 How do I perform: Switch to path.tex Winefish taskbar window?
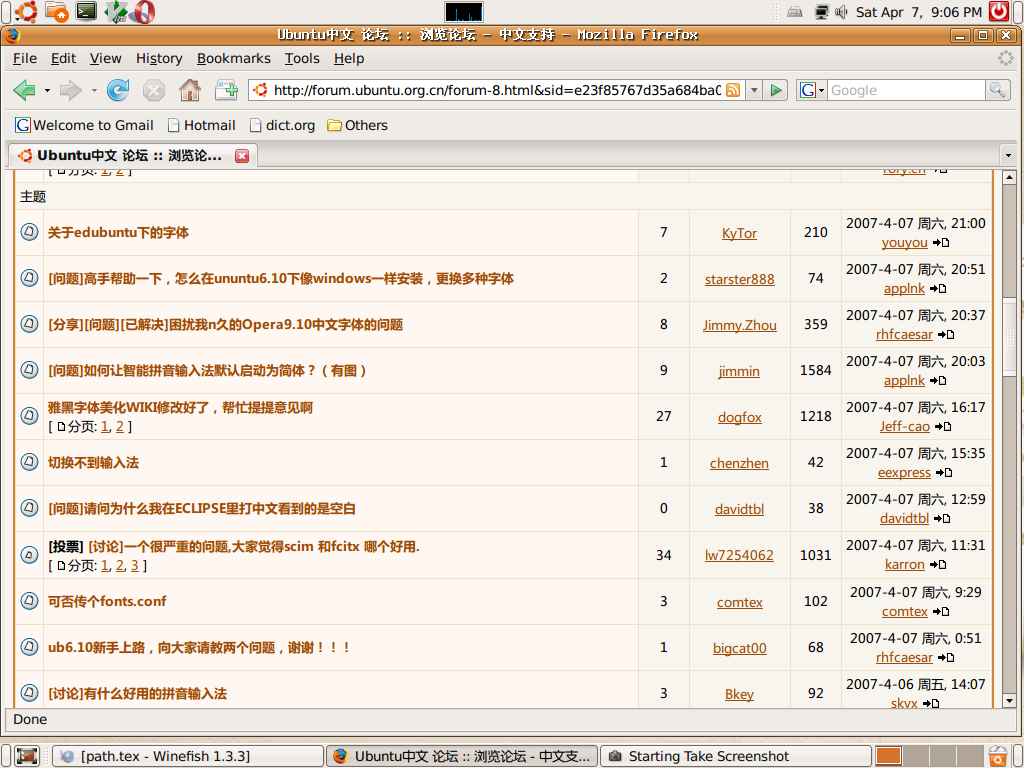187,756
